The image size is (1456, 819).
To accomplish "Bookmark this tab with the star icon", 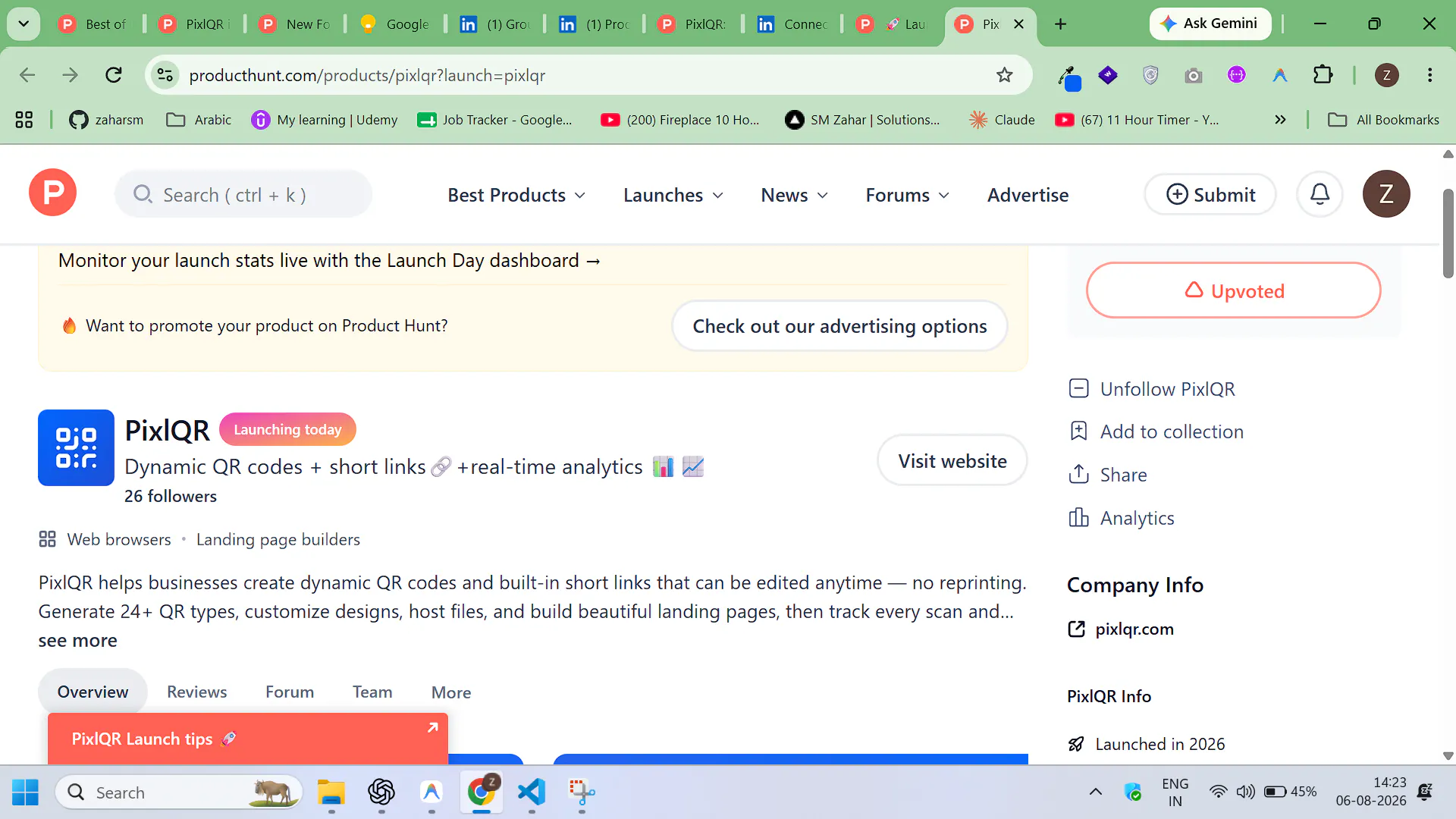I will point(1004,75).
